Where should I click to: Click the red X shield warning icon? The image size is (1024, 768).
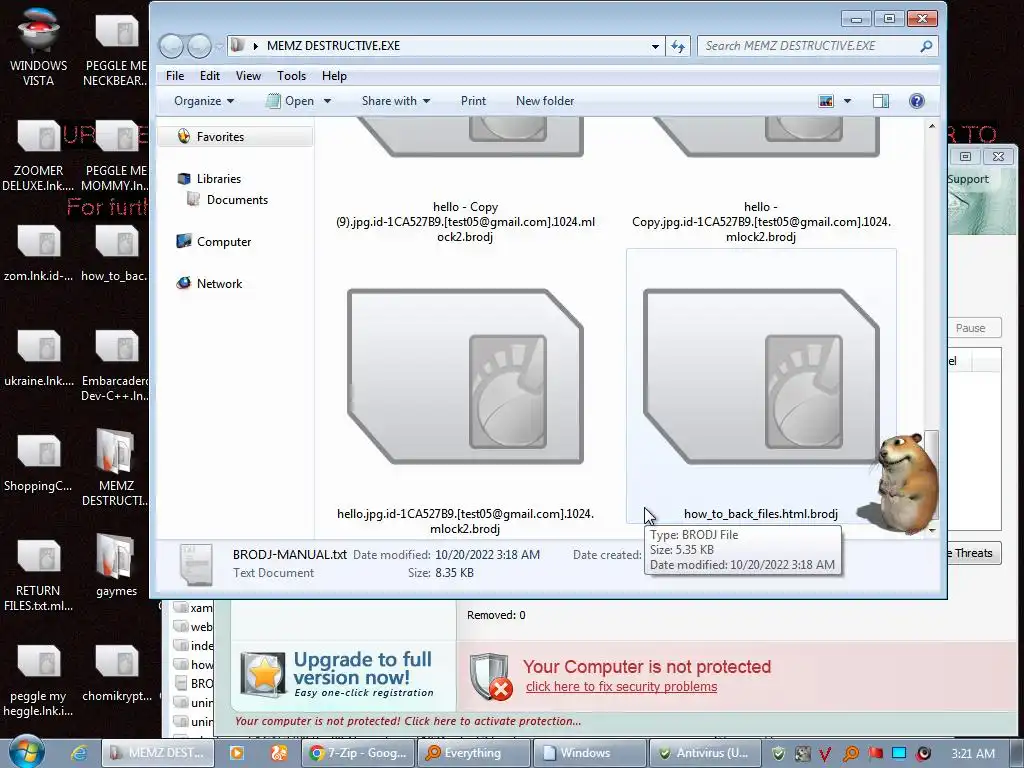click(x=491, y=677)
